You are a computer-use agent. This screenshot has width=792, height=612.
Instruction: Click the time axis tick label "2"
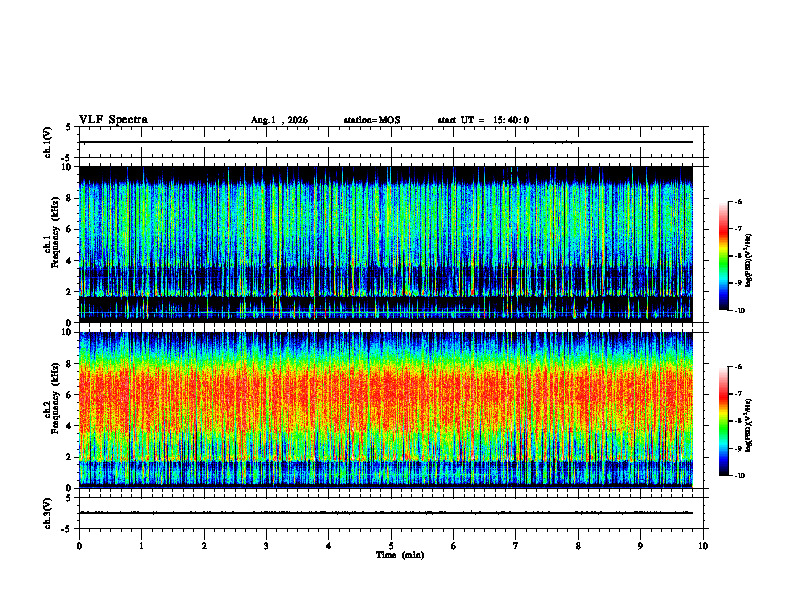point(204,546)
